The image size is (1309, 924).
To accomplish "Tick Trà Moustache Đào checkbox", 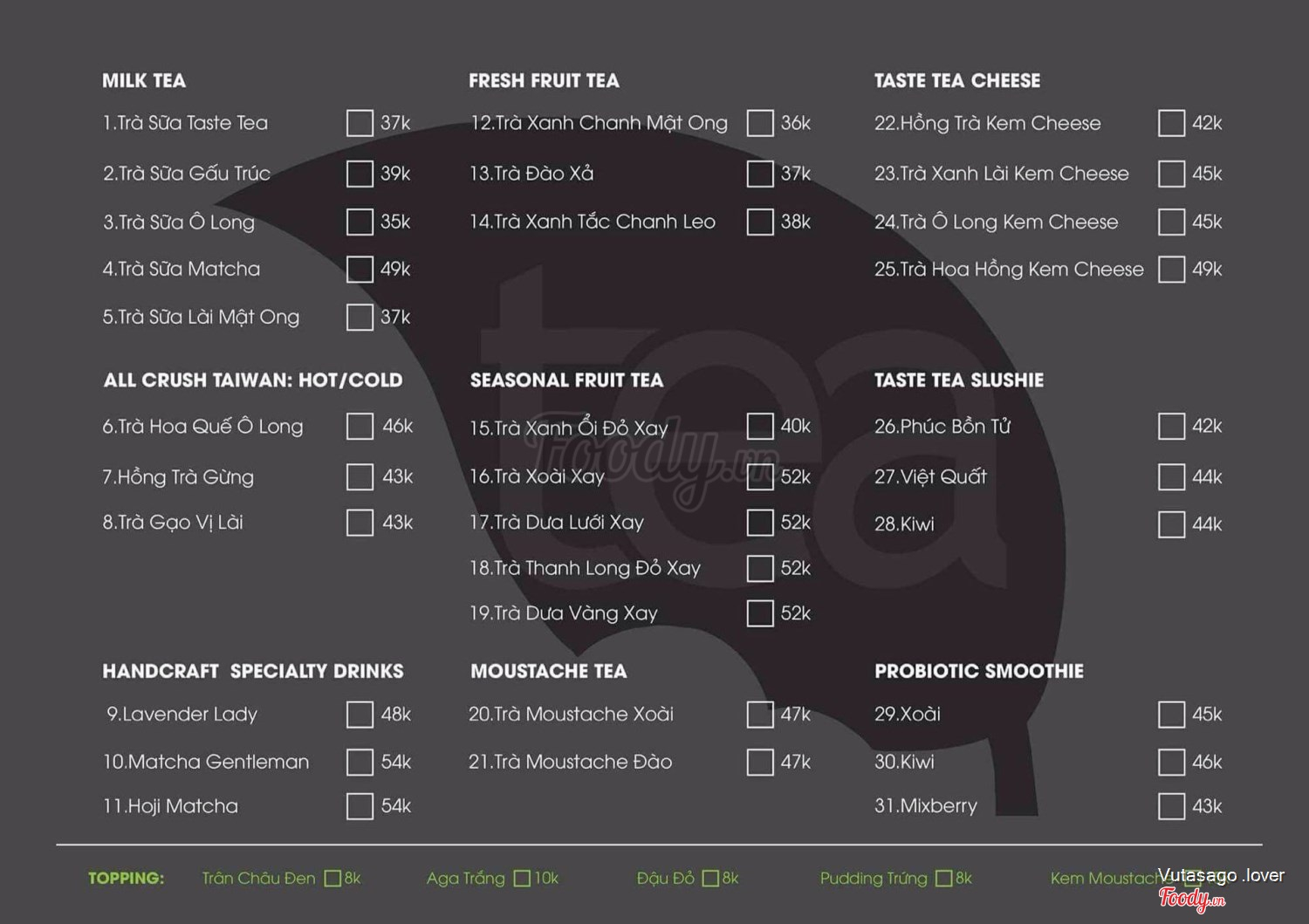I will click(760, 762).
